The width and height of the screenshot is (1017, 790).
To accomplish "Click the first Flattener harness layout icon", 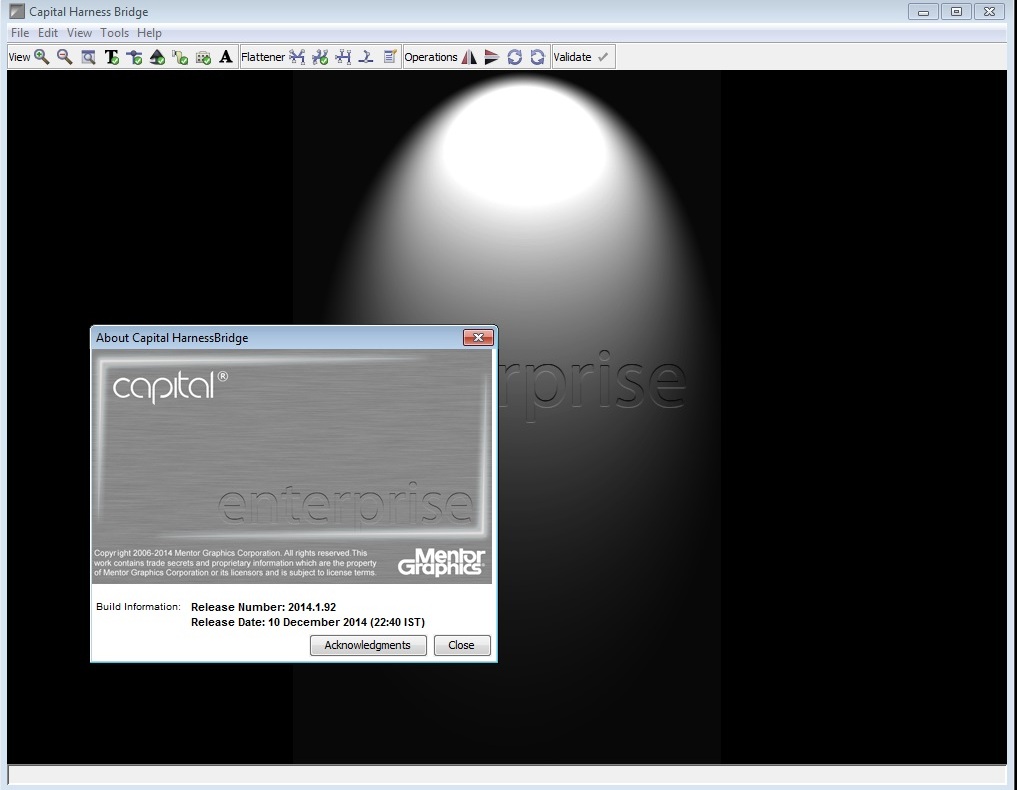I will pos(297,57).
